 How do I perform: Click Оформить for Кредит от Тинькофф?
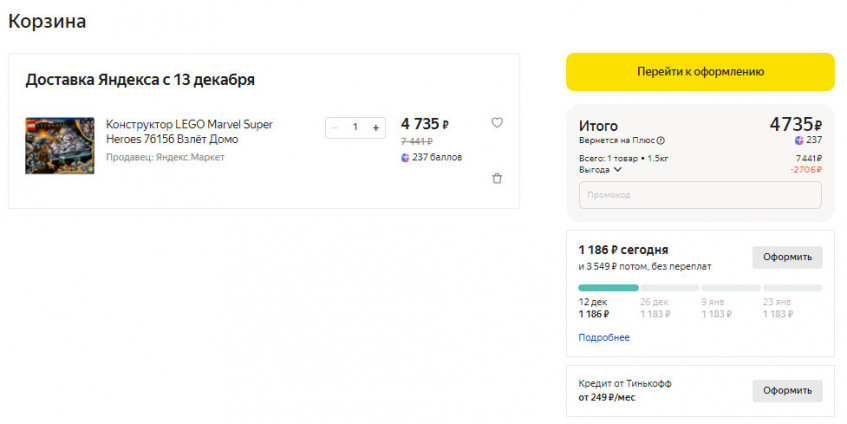click(x=787, y=391)
